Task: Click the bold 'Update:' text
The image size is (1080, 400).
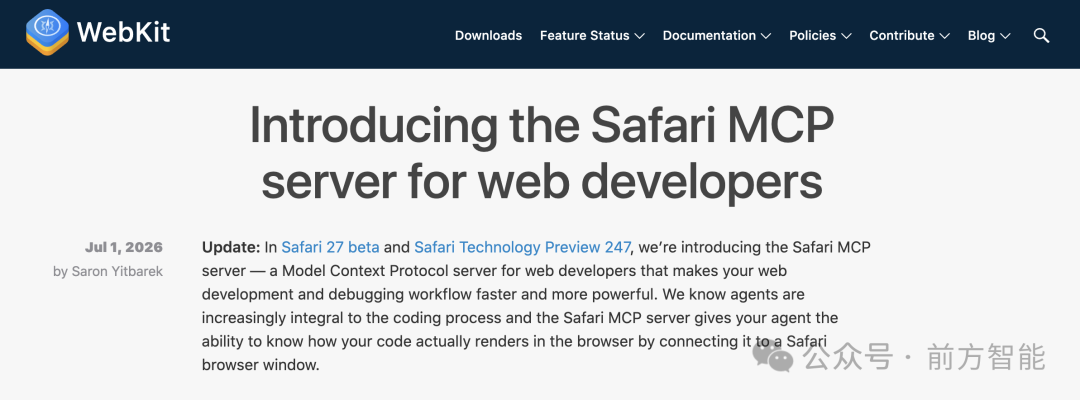Action: [231, 247]
